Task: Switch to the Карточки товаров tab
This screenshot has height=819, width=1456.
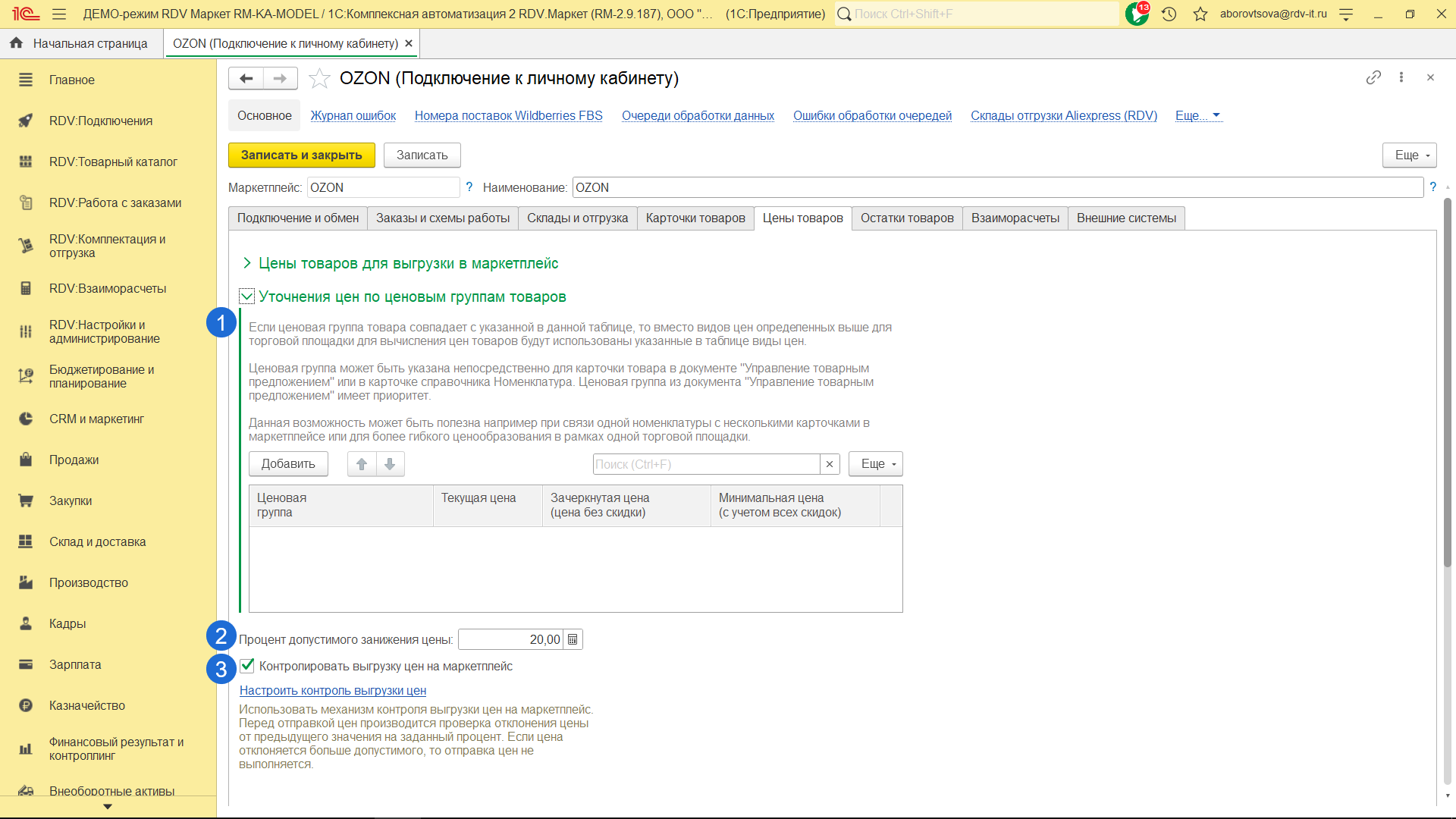Action: point(695,218)
